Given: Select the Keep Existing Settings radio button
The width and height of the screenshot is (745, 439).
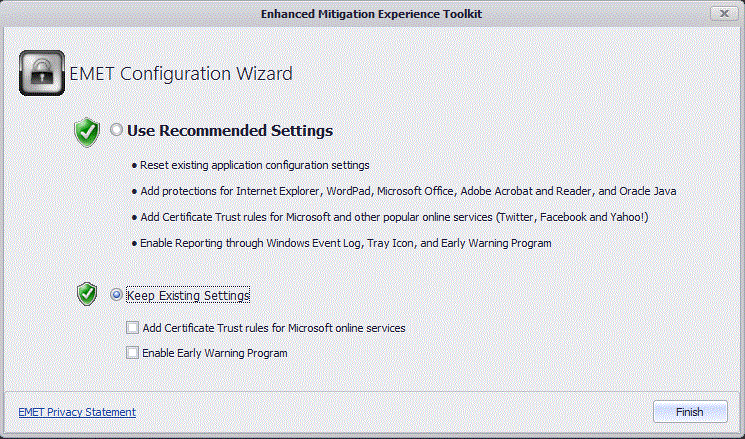Looking at the screenshot, I should 117,295.
